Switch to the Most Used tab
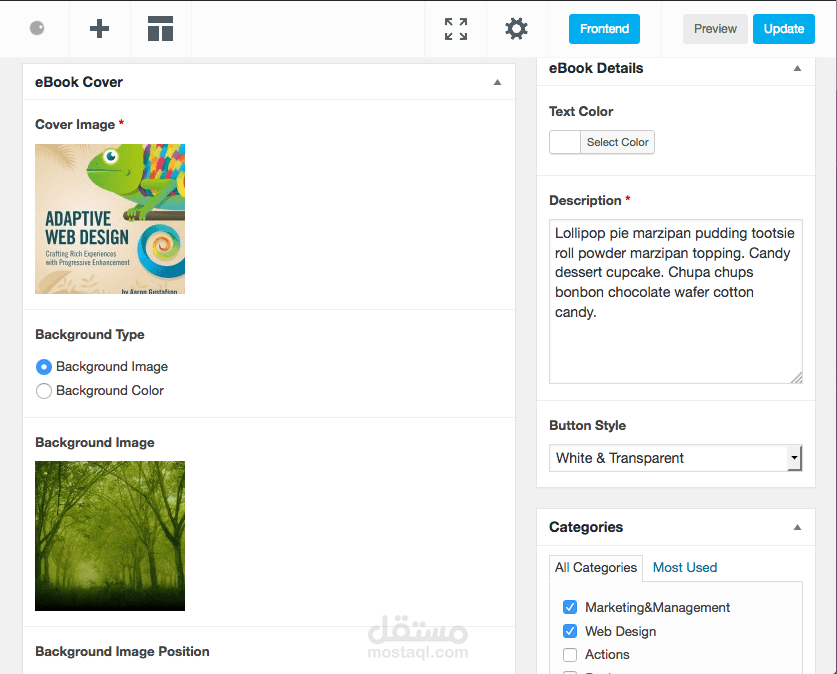This screenshot has width=837, height=674. pos(685,567)
